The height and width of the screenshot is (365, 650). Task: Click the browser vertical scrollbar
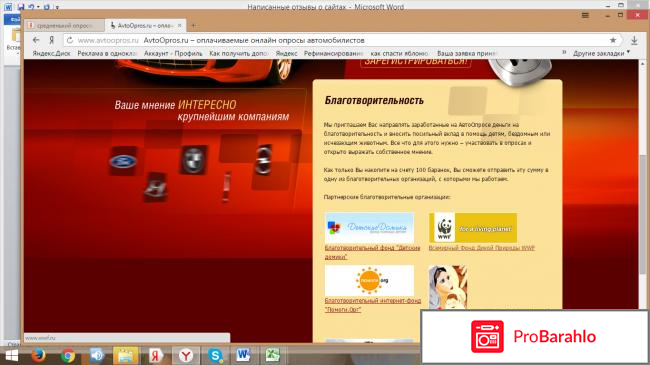(x=643, y=214)
